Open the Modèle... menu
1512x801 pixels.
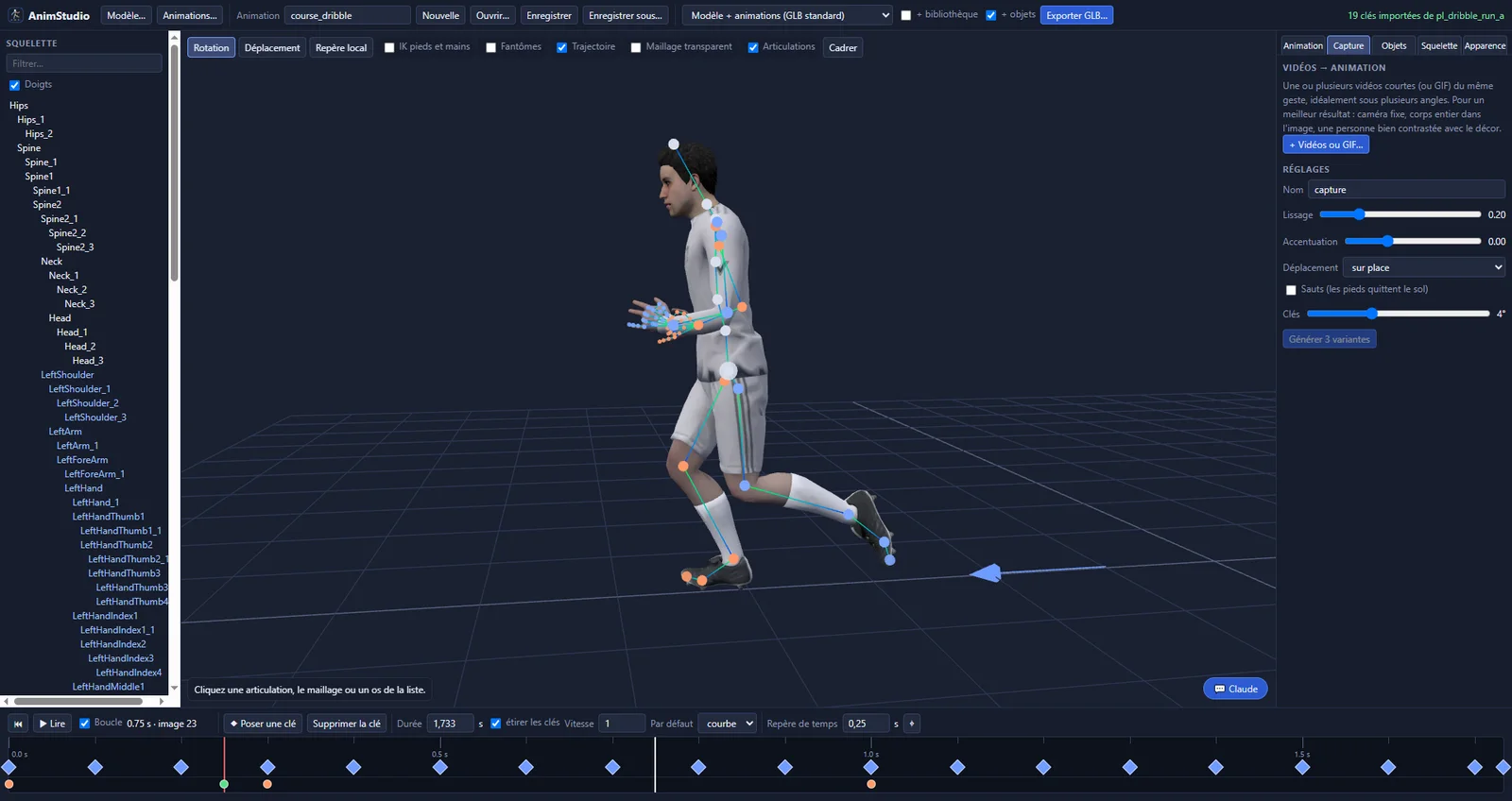click(126, 15)
